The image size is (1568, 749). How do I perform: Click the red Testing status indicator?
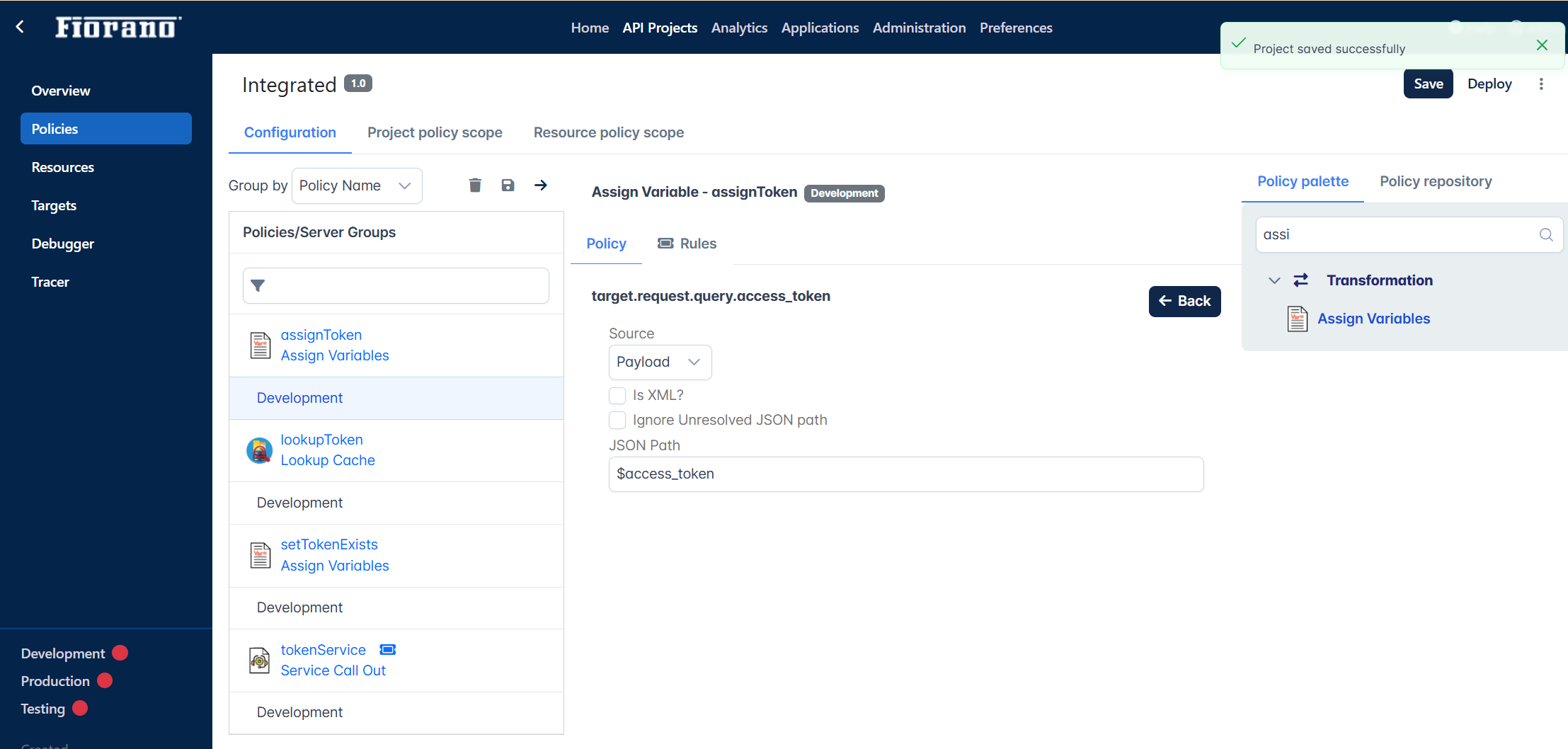click(80, 708)
